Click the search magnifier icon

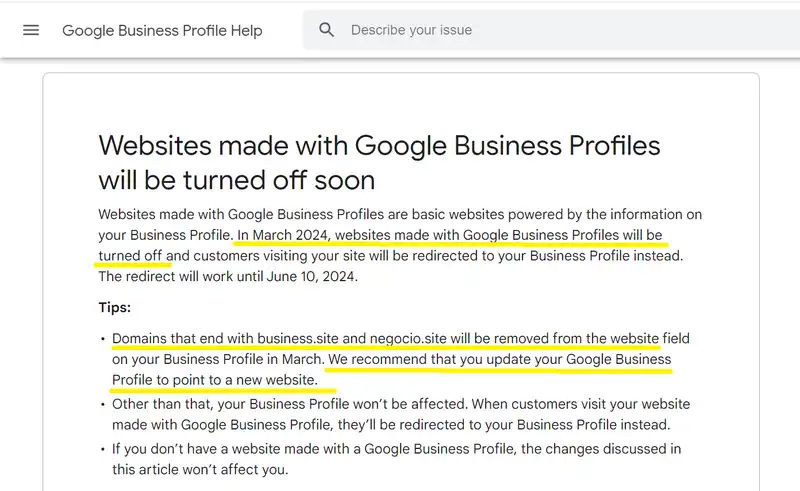pos(326,30)
